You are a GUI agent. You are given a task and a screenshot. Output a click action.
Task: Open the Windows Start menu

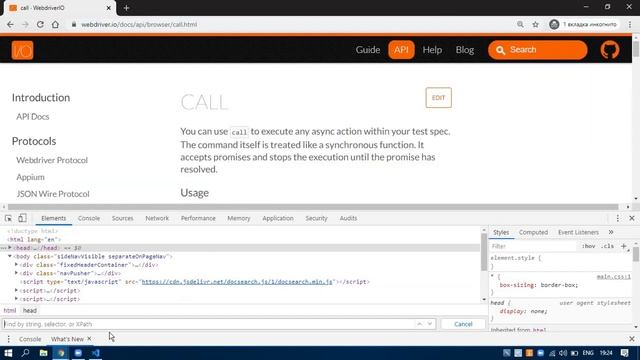point(8,353)
